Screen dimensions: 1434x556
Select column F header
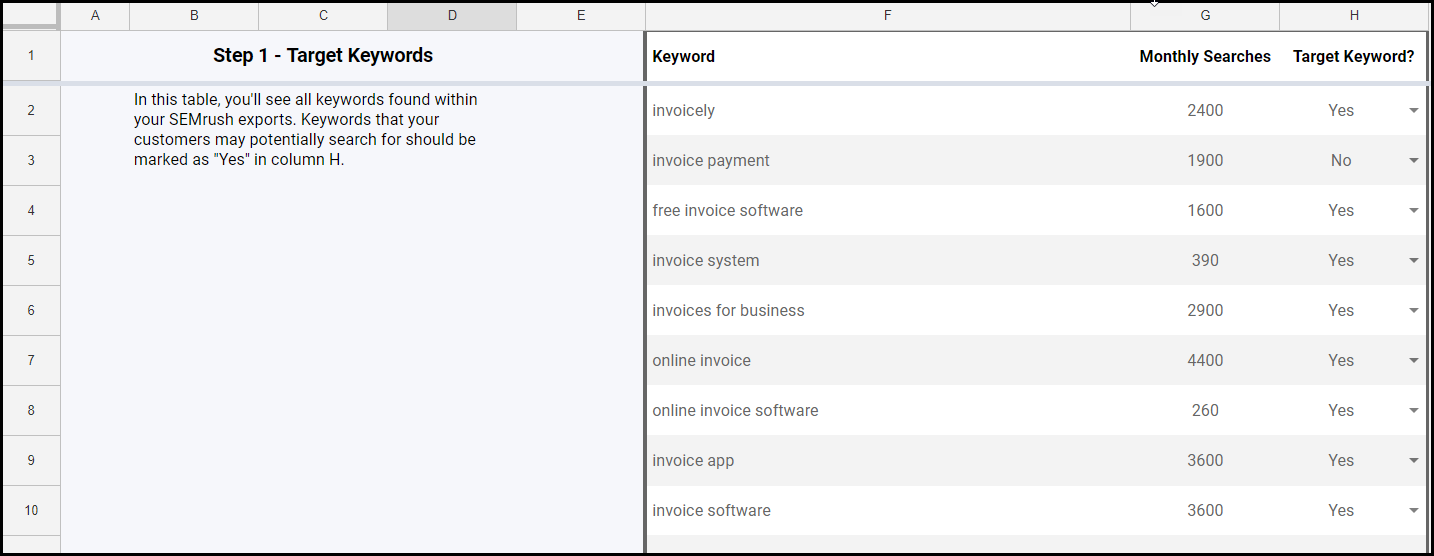tap(888, 16)
